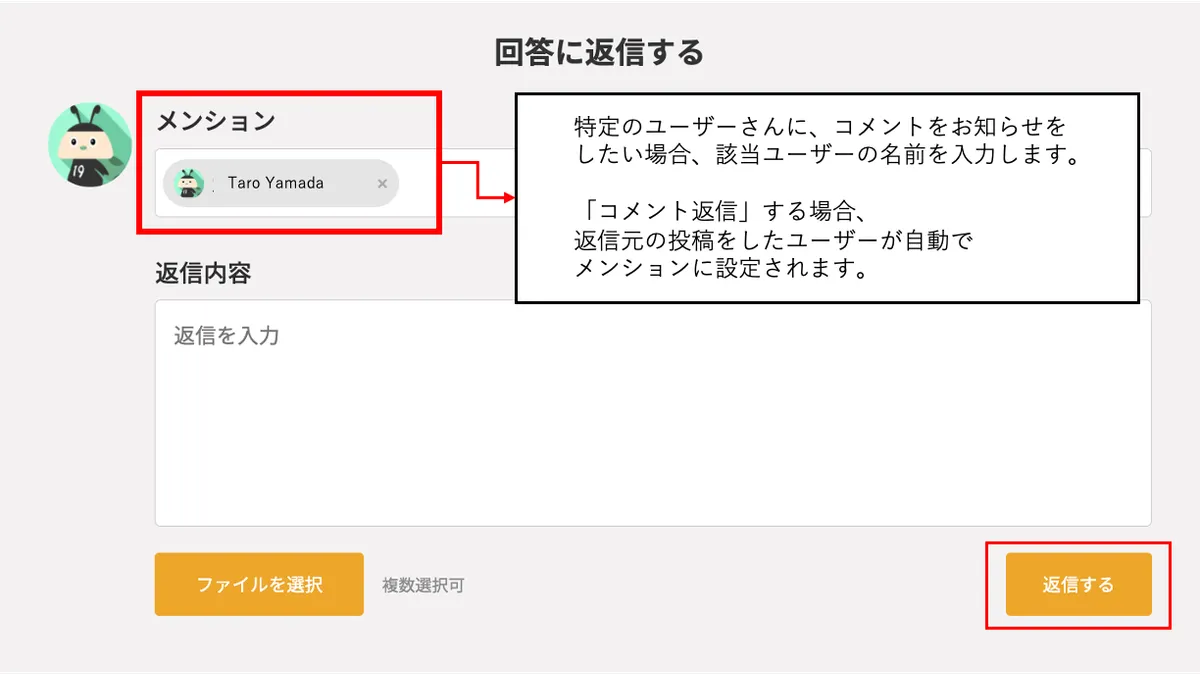The height and width of the screenshot is (675, 1200).
Task: Click the small avatar inside the Taro Yamada chip
Action: (189, 183)
